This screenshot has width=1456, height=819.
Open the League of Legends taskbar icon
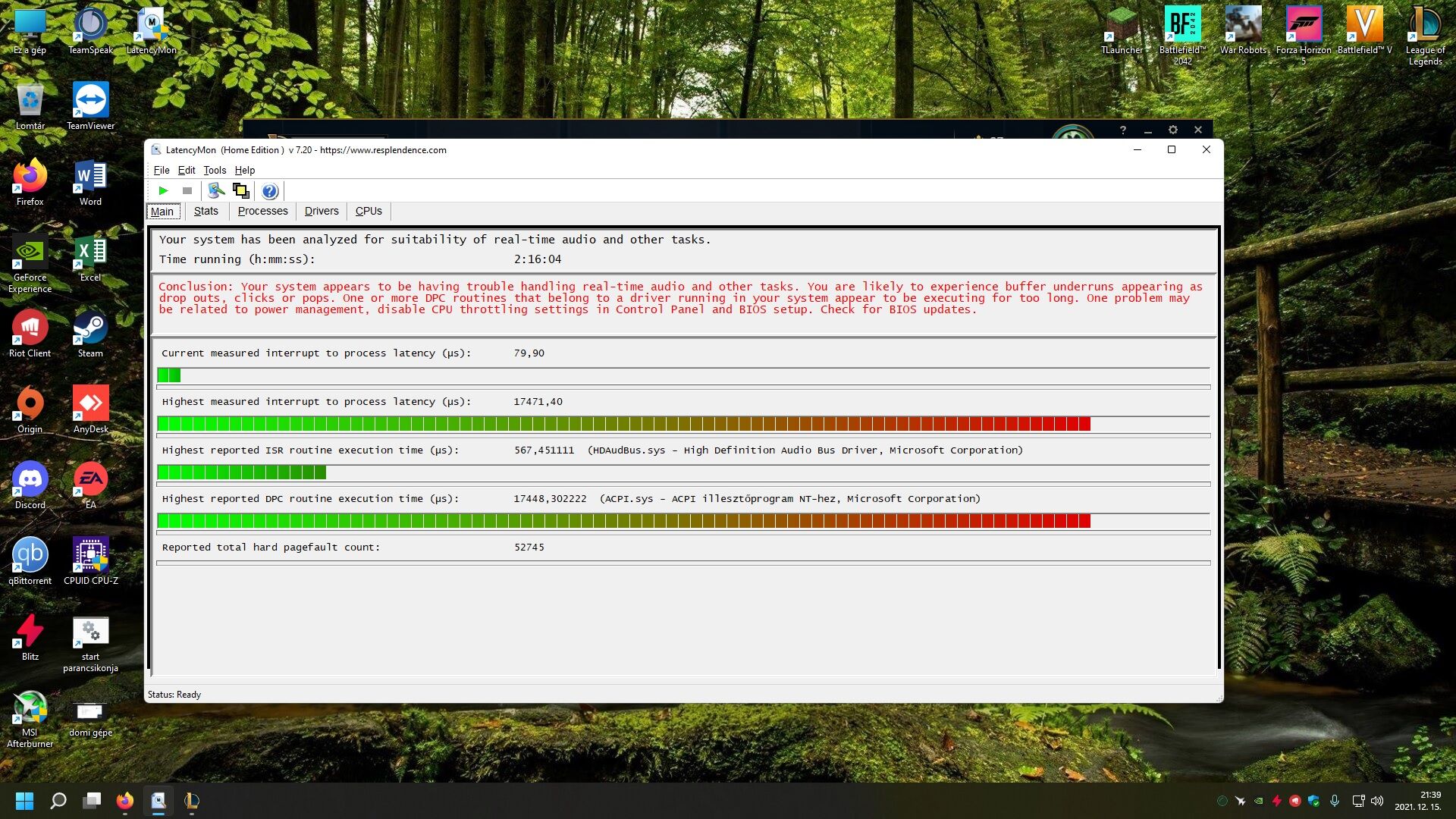coord(192,801)
